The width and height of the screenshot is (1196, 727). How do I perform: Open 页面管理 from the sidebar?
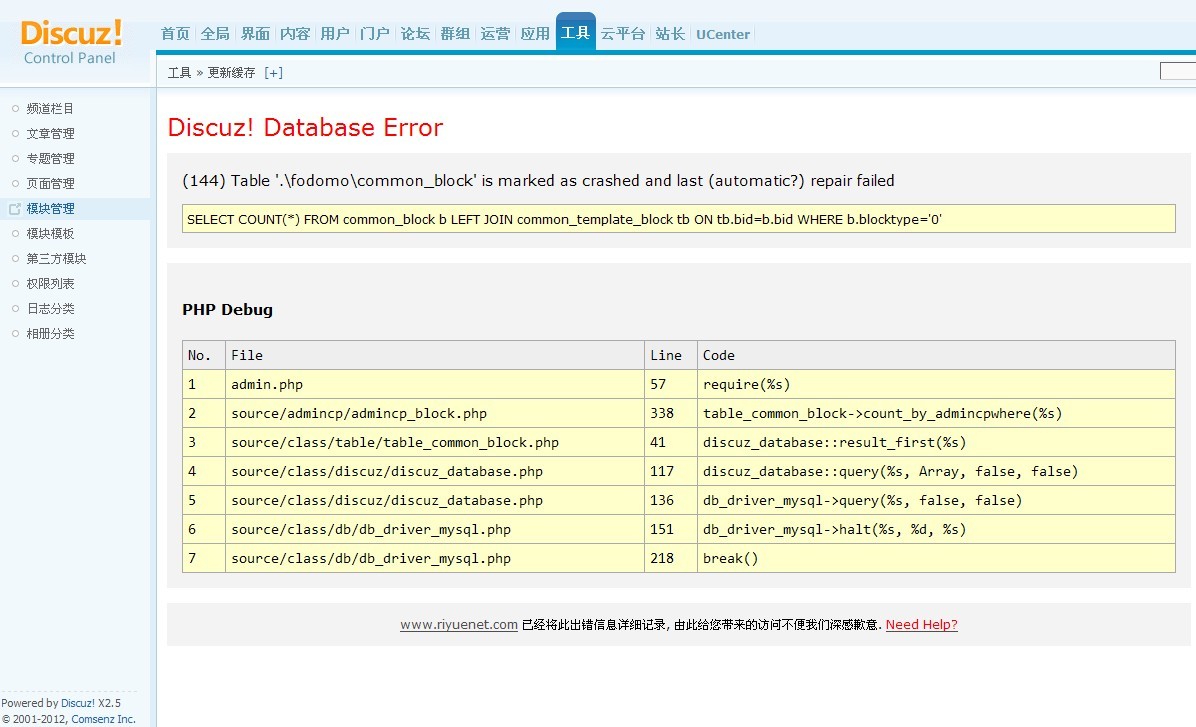click(x=50, y=184)
